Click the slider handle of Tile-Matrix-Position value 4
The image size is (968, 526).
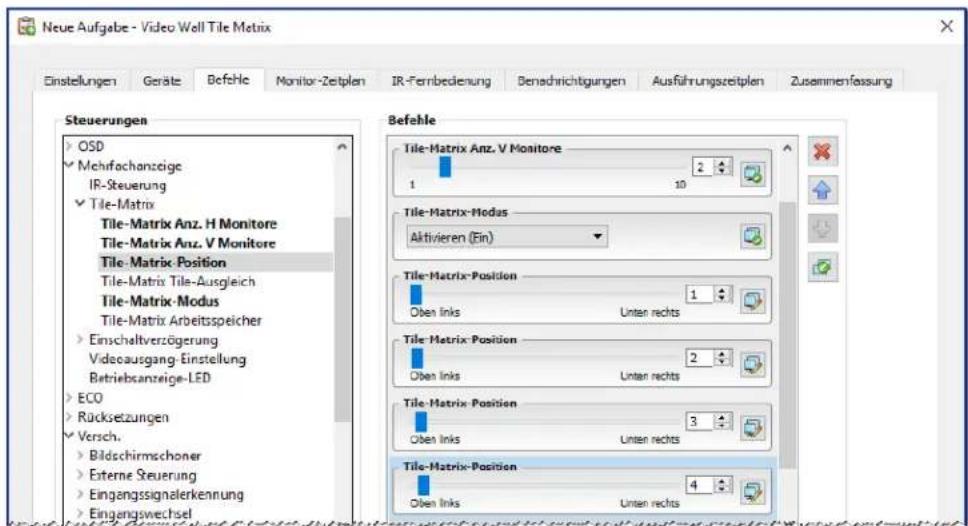423,485
